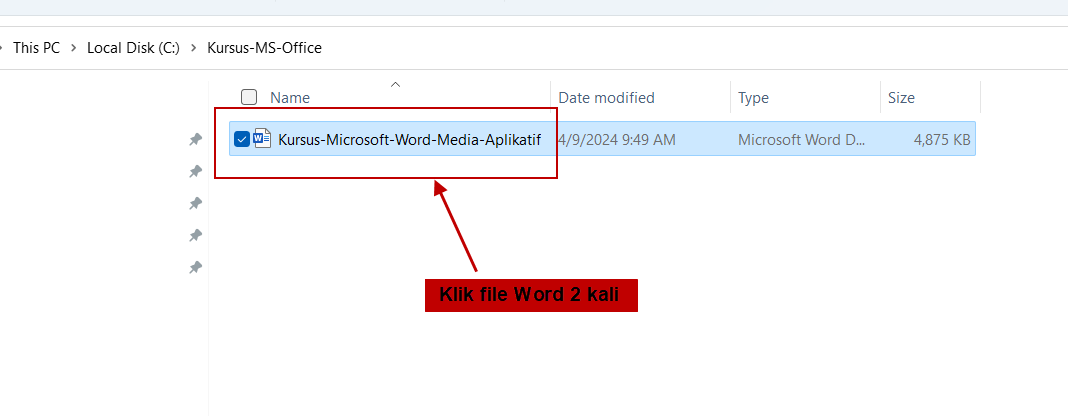Open chevron between This PC and Local Disk
Viewport: 1068px width, 416px height.
tap(74, 48)
